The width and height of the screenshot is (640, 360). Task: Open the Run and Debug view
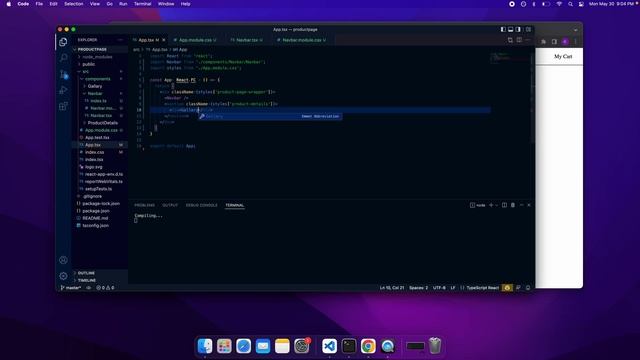(63, 90)
